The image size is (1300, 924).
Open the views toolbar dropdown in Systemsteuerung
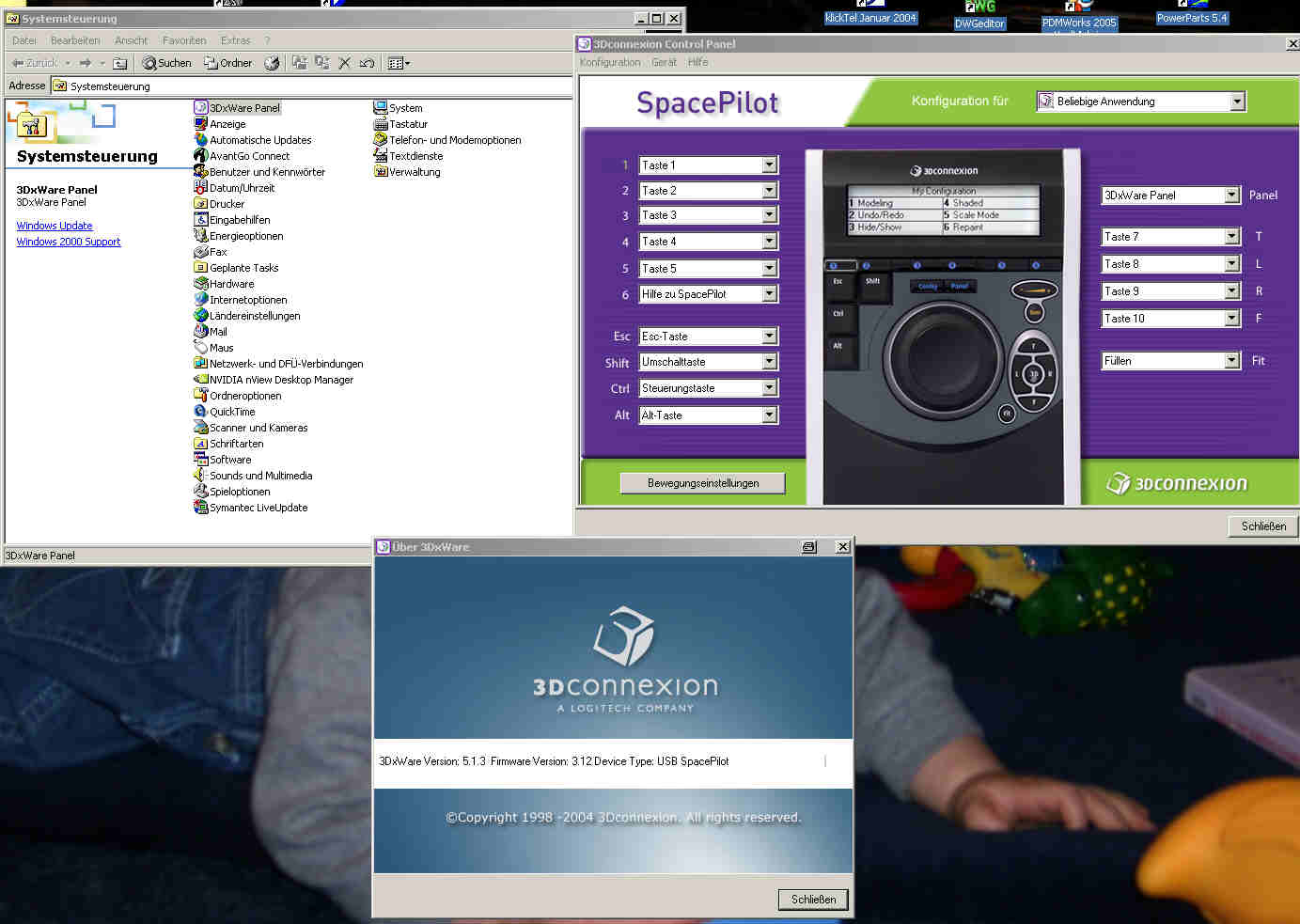tap(399, 63)
